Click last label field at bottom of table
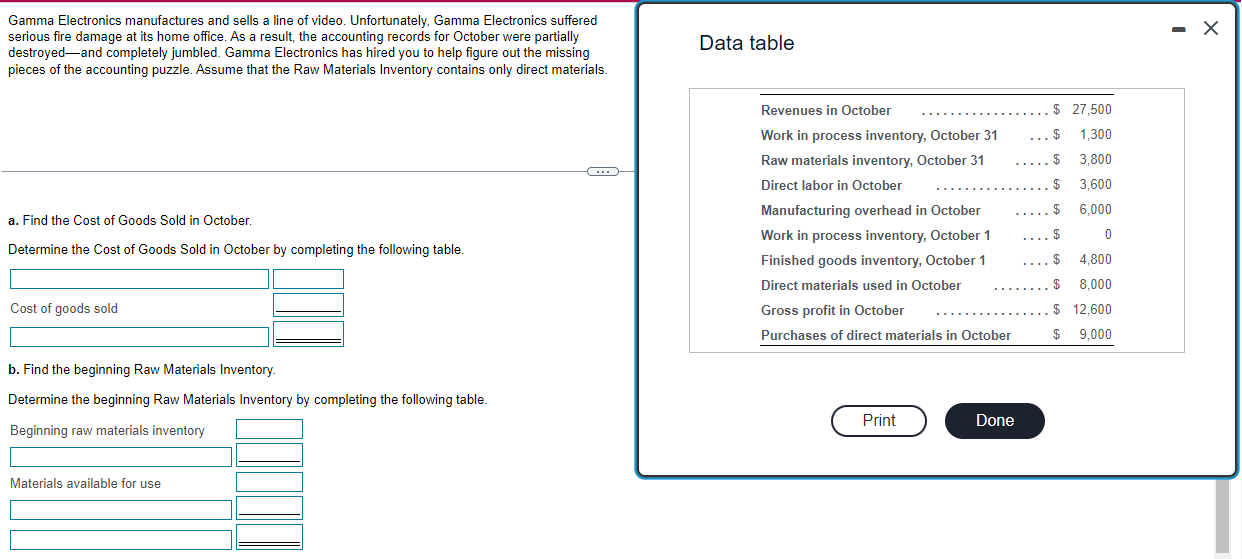This screenshot has height=559, width=1242. [121, 540]
